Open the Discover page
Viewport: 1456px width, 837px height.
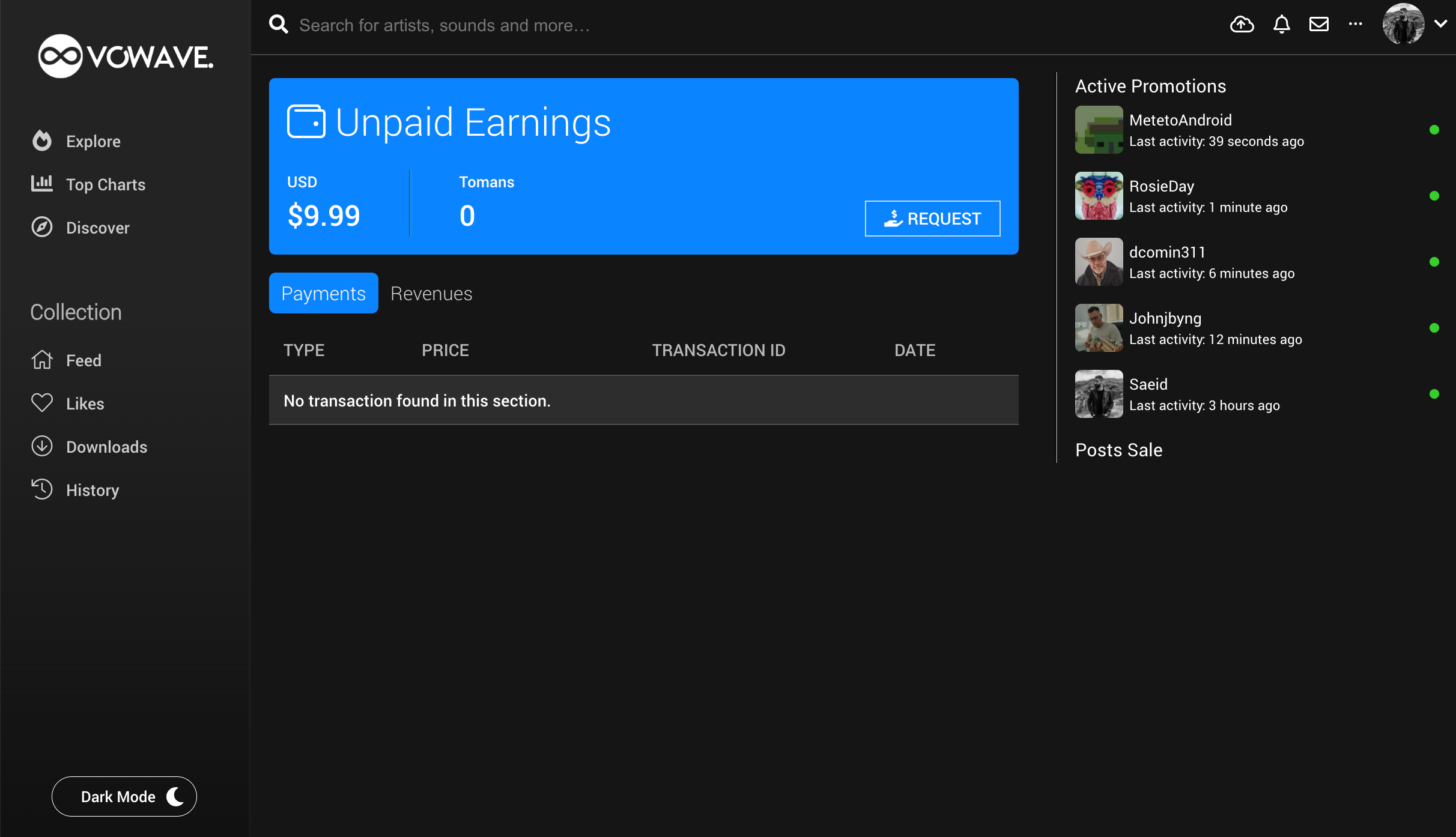point(97,228)
